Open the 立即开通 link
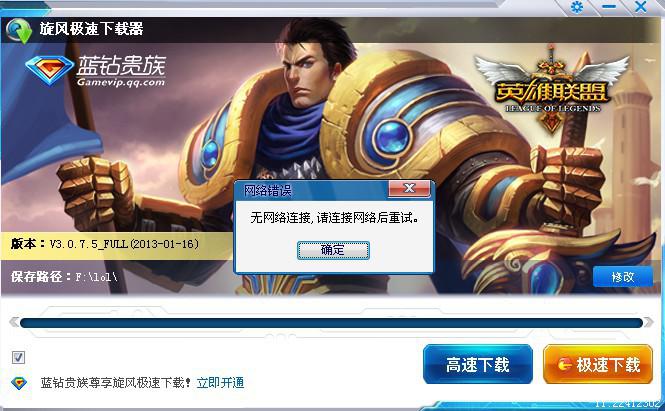 coord(221,383)
